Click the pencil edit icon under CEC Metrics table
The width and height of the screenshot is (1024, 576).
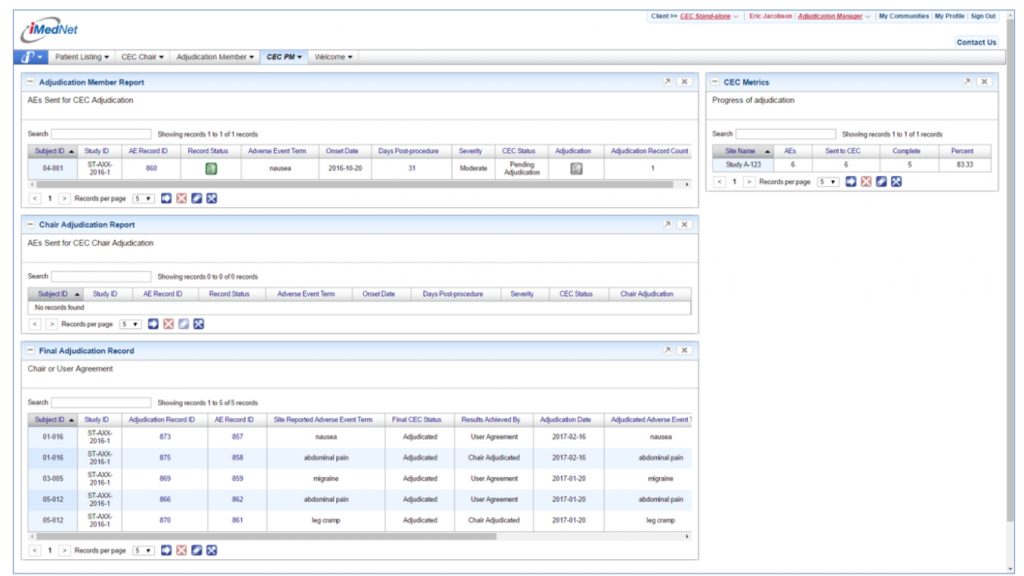(881, 182)
